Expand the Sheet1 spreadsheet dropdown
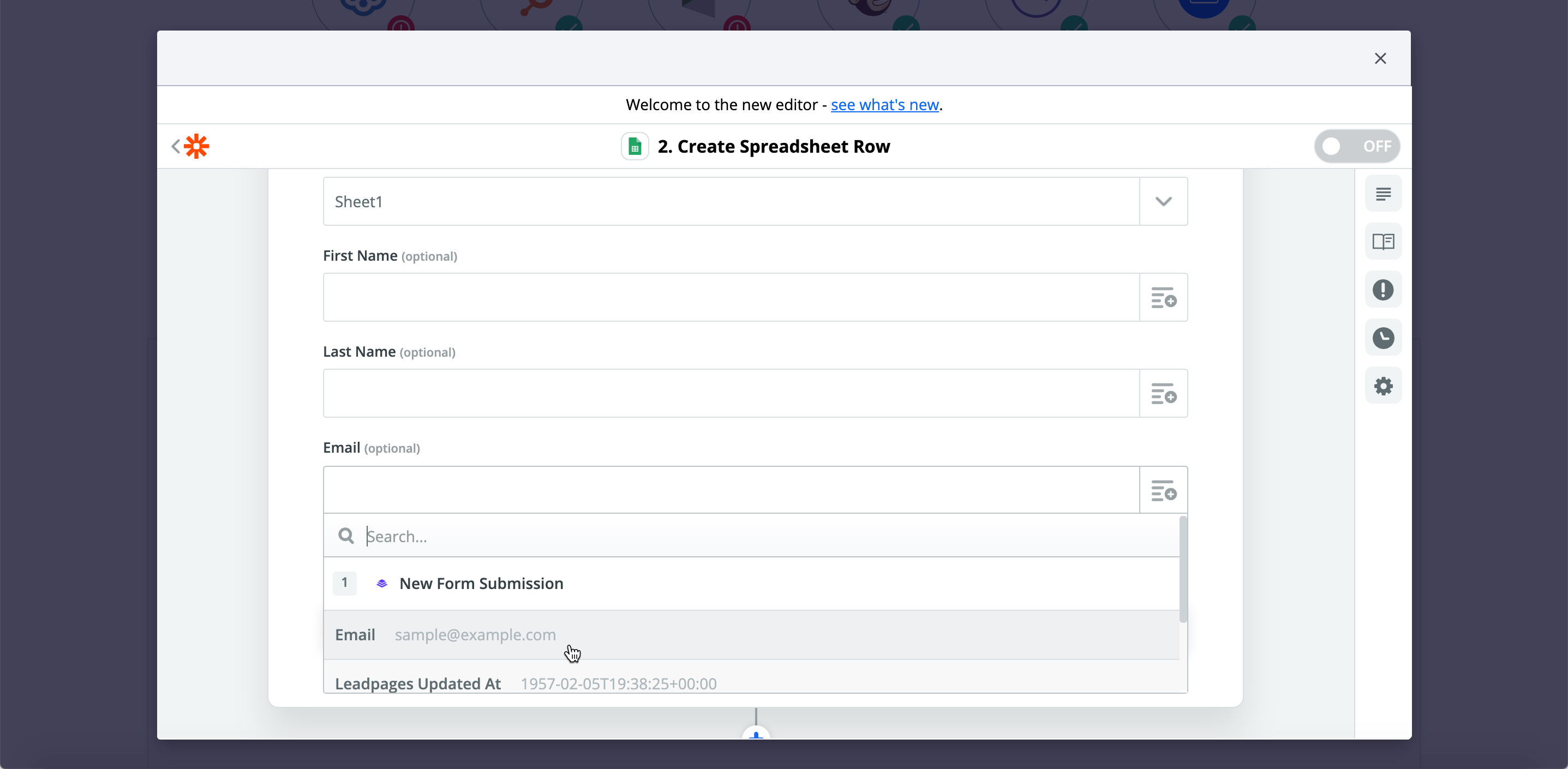The width and height of the screenshot is (1568, 769). pos(1163,201)
